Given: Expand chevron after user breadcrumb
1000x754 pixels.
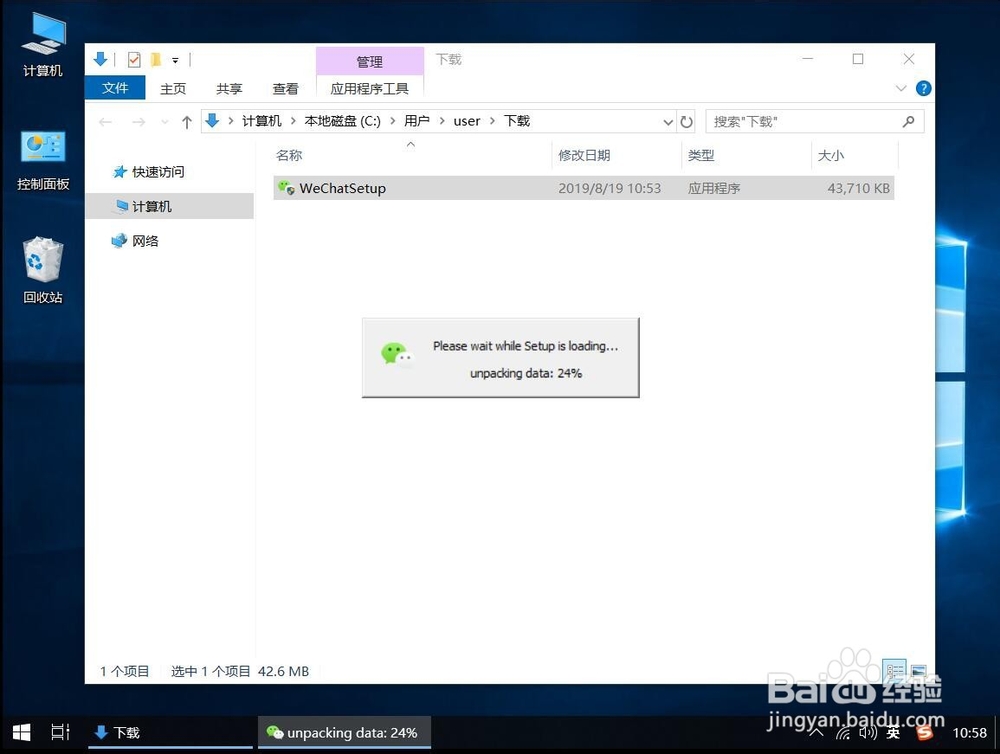Looking at the screenshot, I should (492, 121).
